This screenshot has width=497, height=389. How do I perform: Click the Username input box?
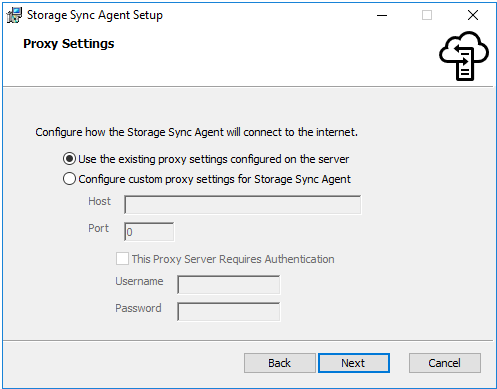[x=229, y=285]
